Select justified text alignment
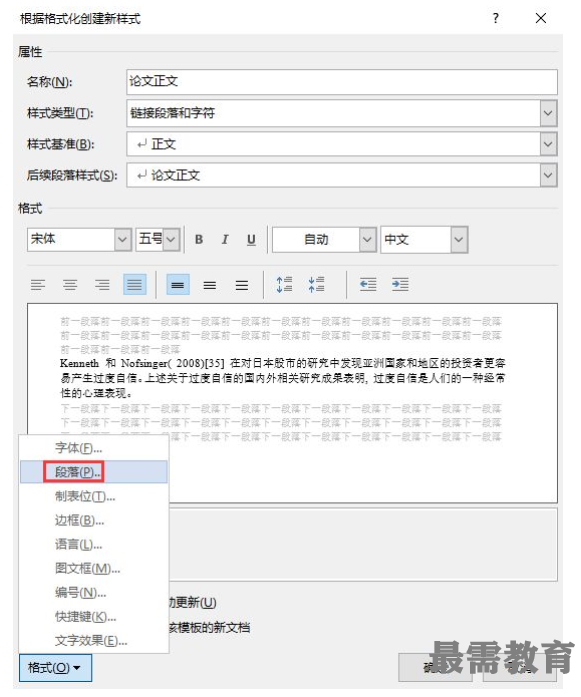Image resolution: width=581 pixels, height=697 pixels. click(135, 284)
